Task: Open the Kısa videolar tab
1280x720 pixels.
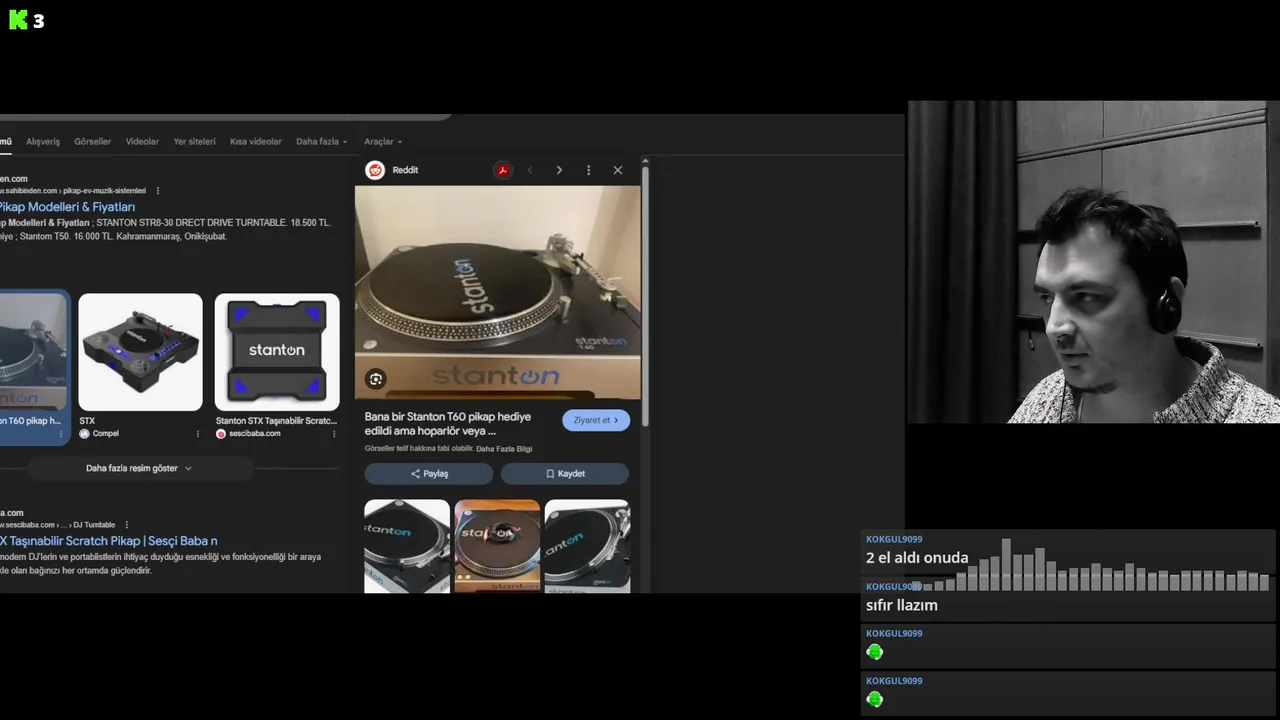Action: coord(256,142)
